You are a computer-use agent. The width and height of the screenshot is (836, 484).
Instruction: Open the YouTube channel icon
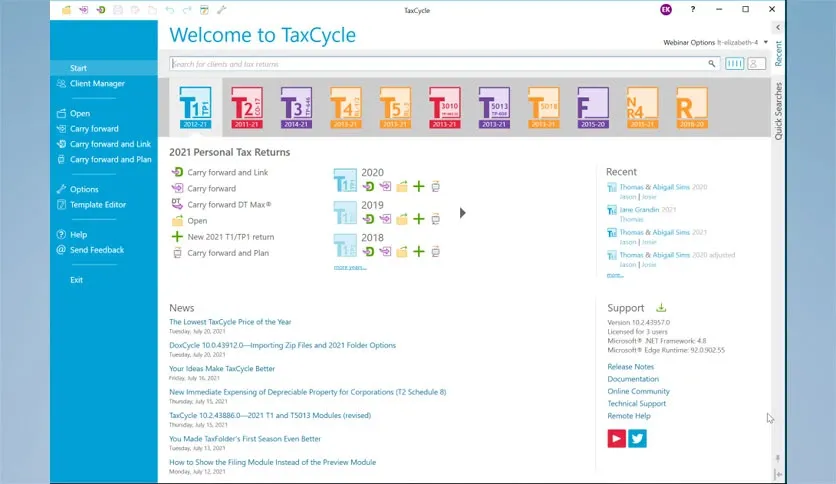click(x=616, y=439)
